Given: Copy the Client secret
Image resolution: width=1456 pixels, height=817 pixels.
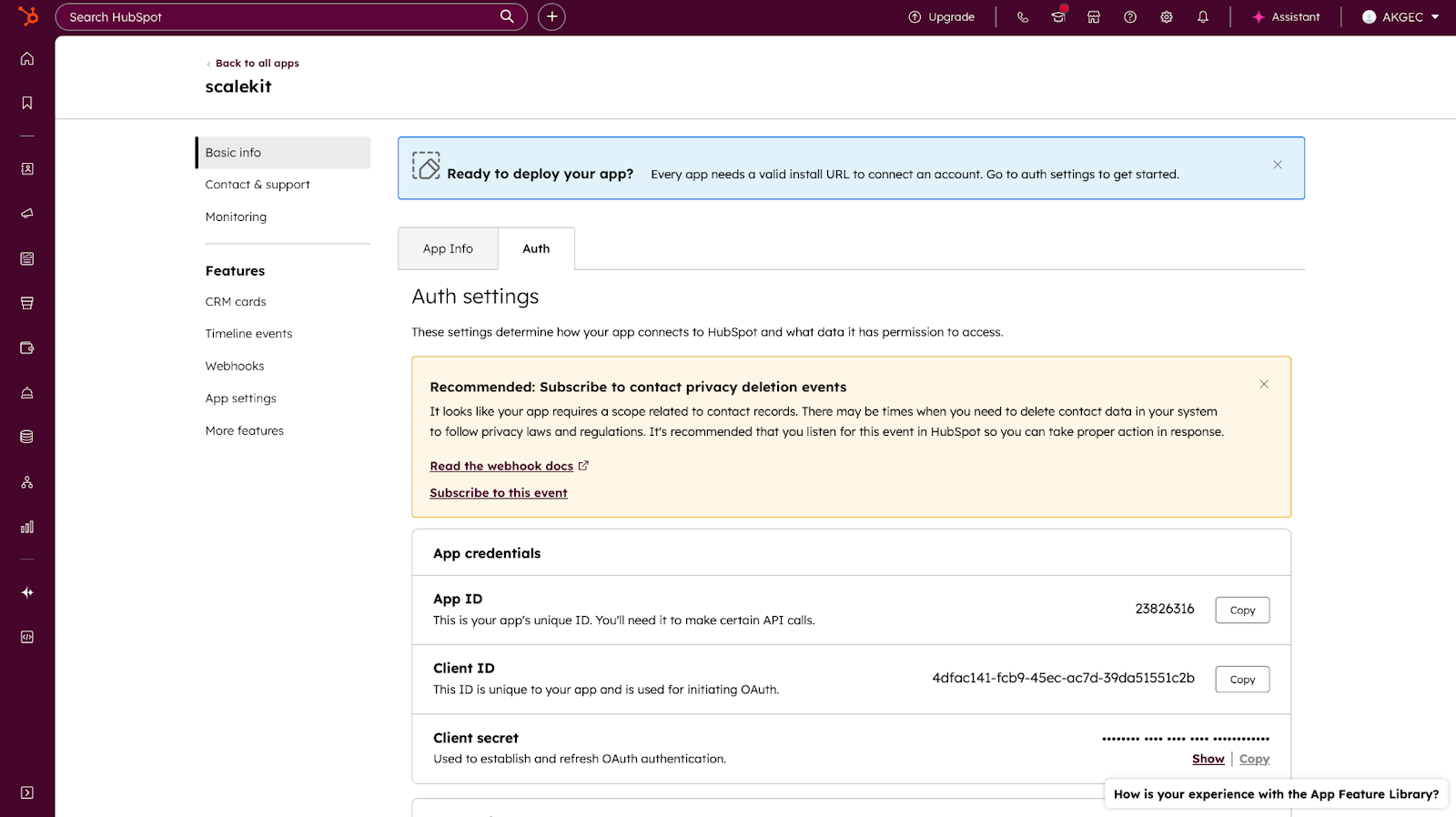Looking at the screenshot, I should [1254, 759].
